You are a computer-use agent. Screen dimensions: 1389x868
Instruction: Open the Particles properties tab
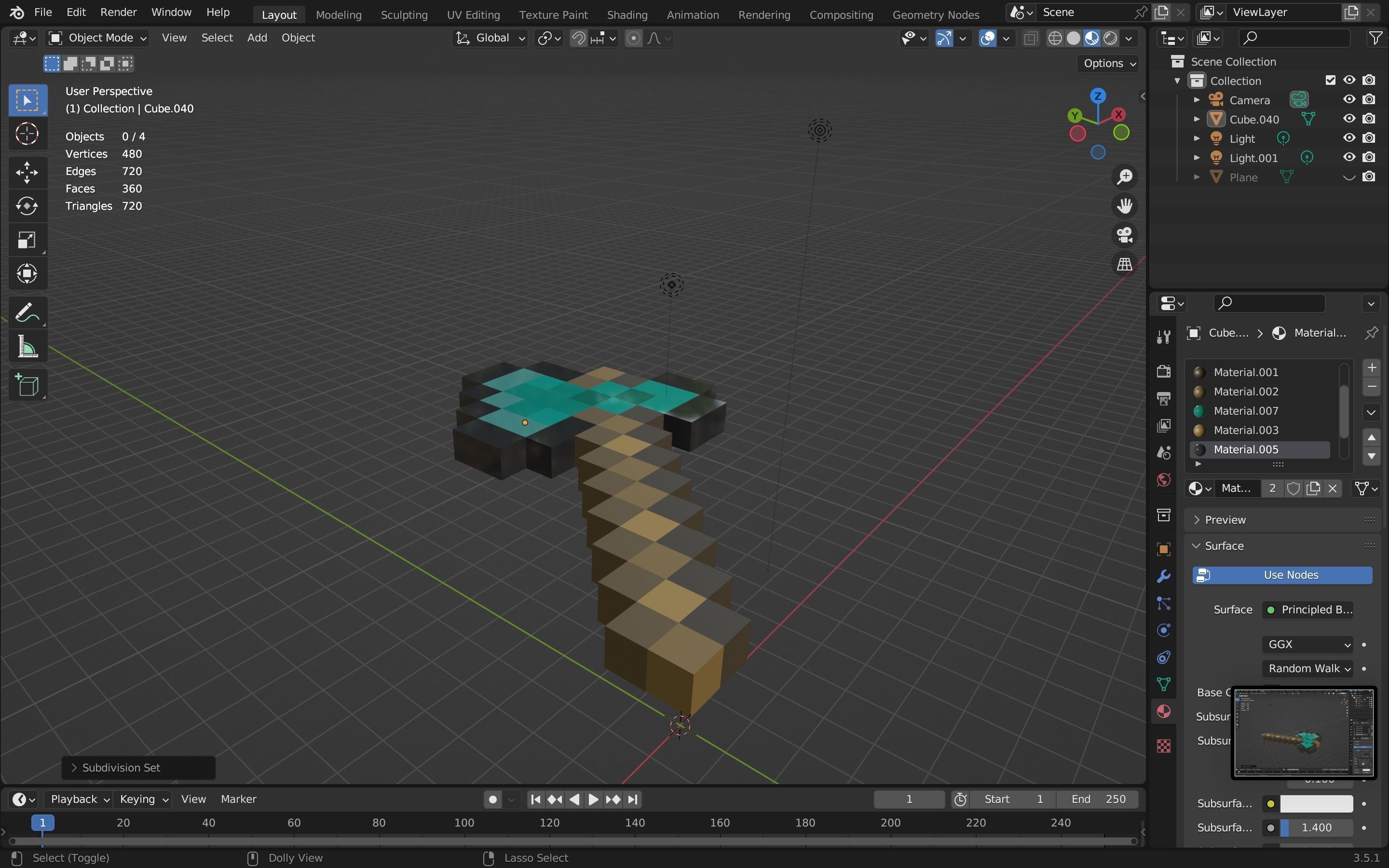tap(1163, 603)
